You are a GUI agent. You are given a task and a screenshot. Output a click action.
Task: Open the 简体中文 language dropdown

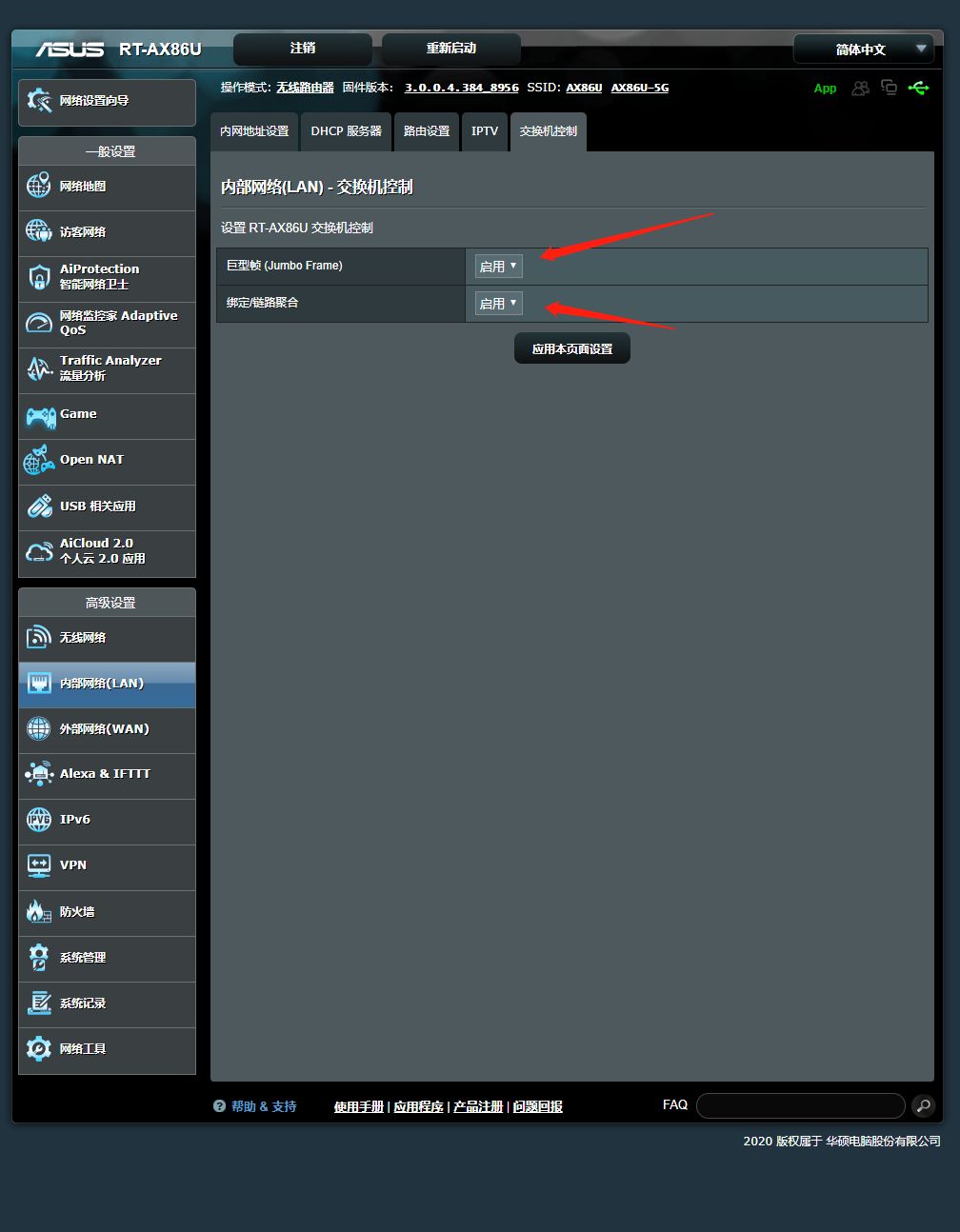click(865, 50)
